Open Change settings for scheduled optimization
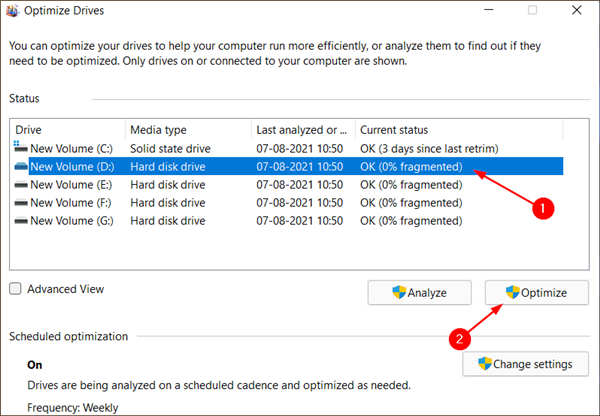 (525, 364)
